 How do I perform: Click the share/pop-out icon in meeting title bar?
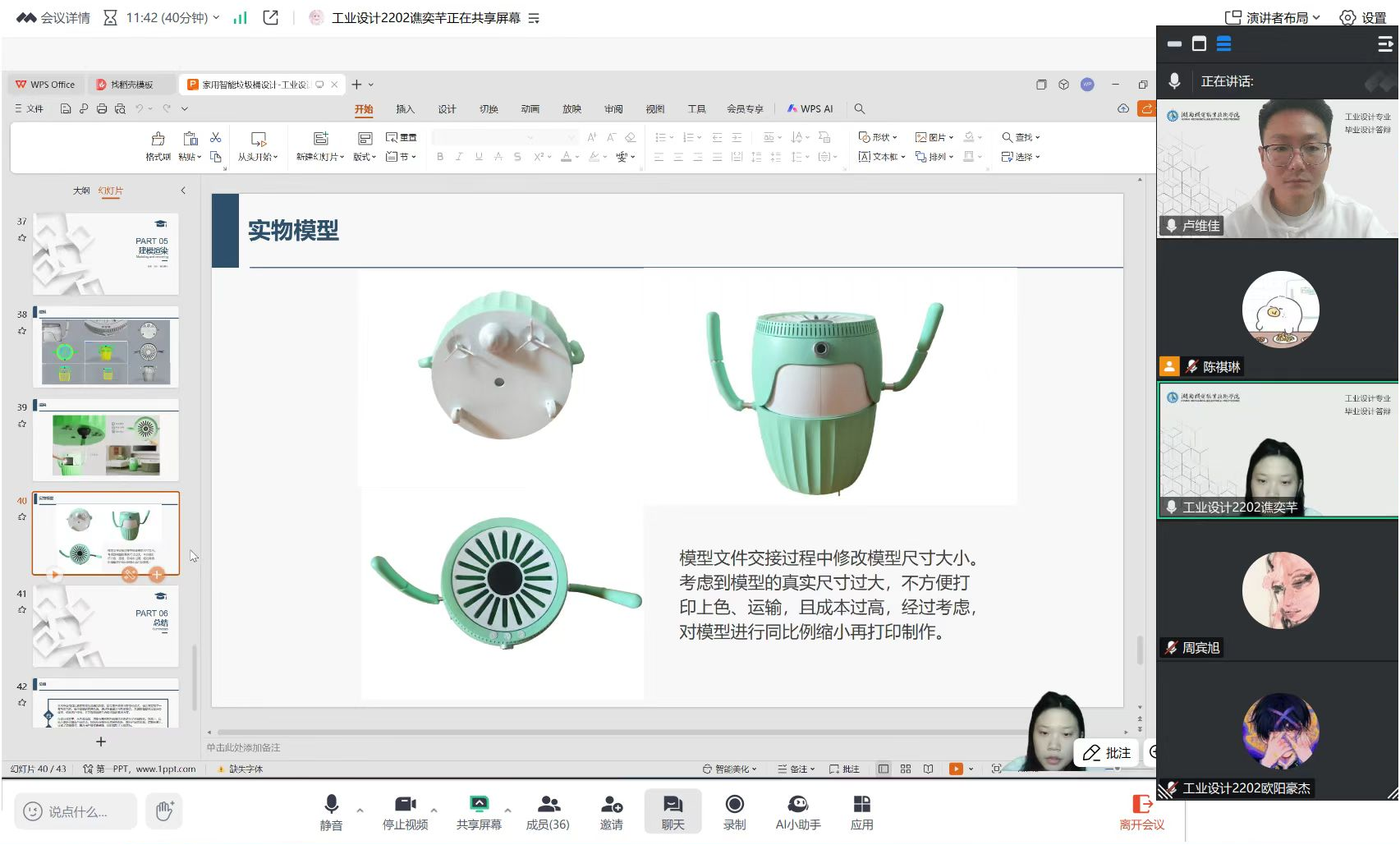coord(271,17)
